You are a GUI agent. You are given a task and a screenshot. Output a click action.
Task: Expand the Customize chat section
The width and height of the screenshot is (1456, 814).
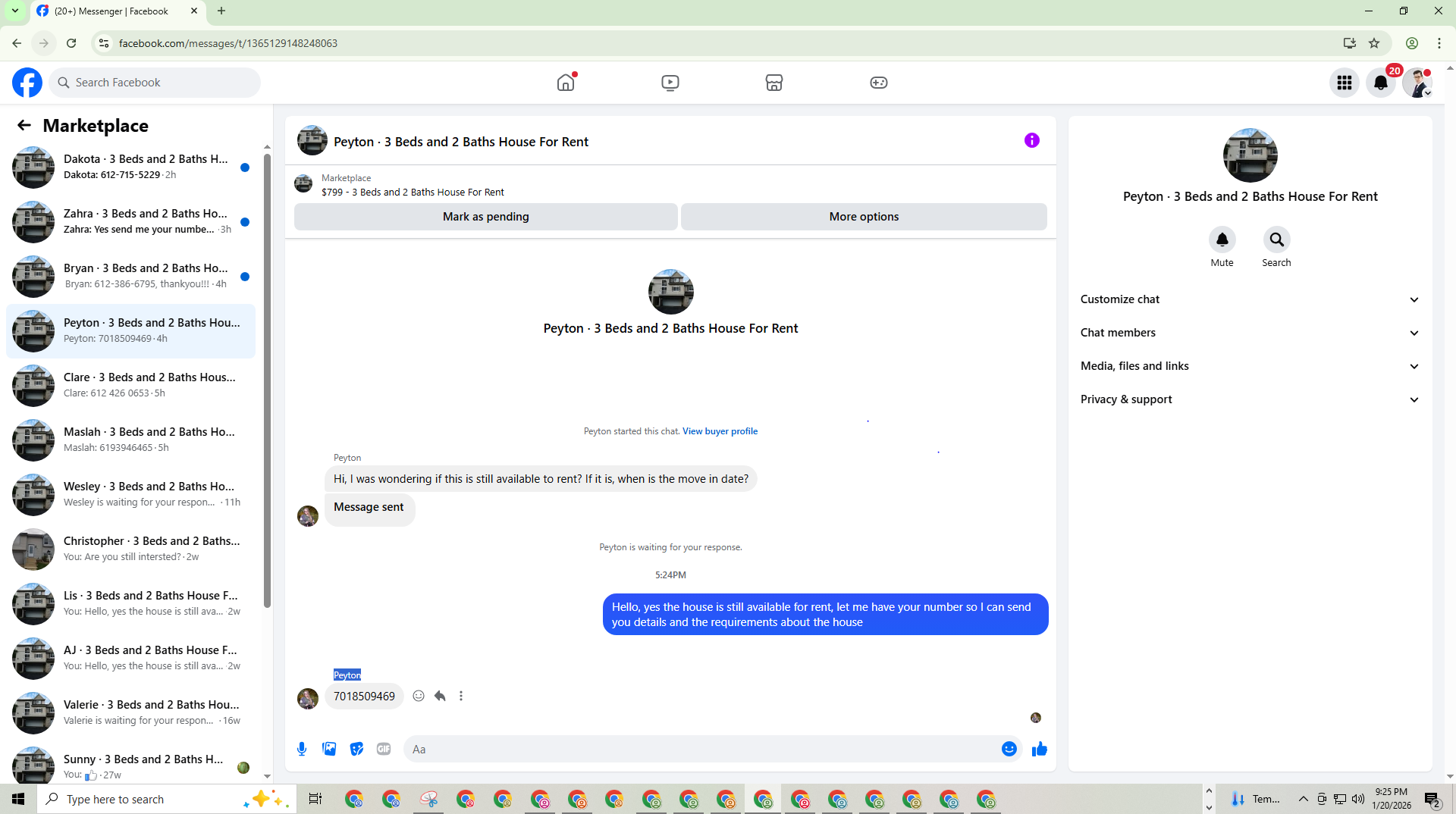[1250, 299]
